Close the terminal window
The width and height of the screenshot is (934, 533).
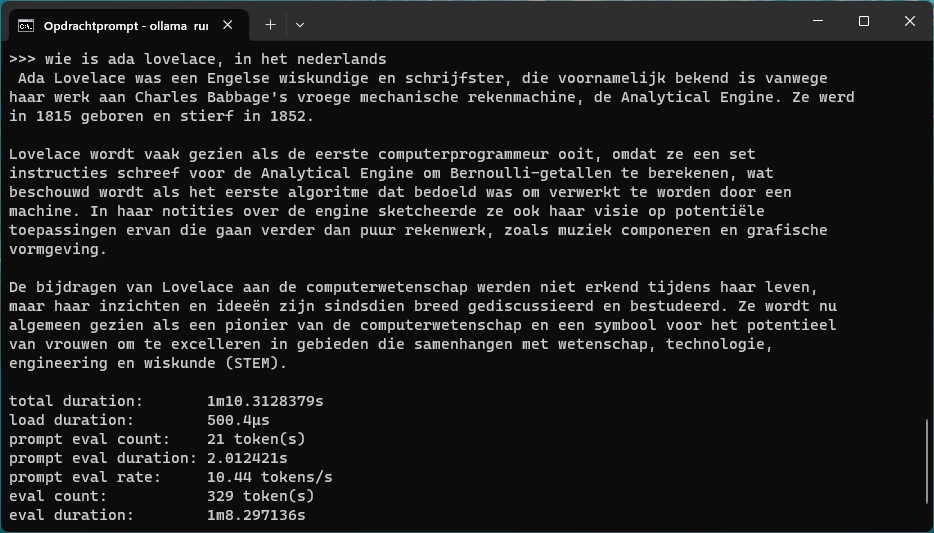point(910,21)
